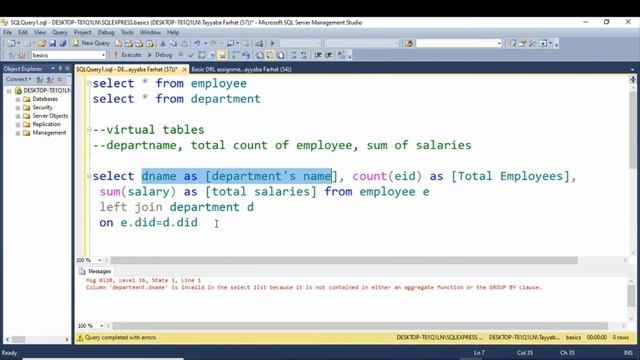This screenshot has height=360, width=640.
Task: Click the Comment Out Selected Lines icon
Action: [293, 55]
